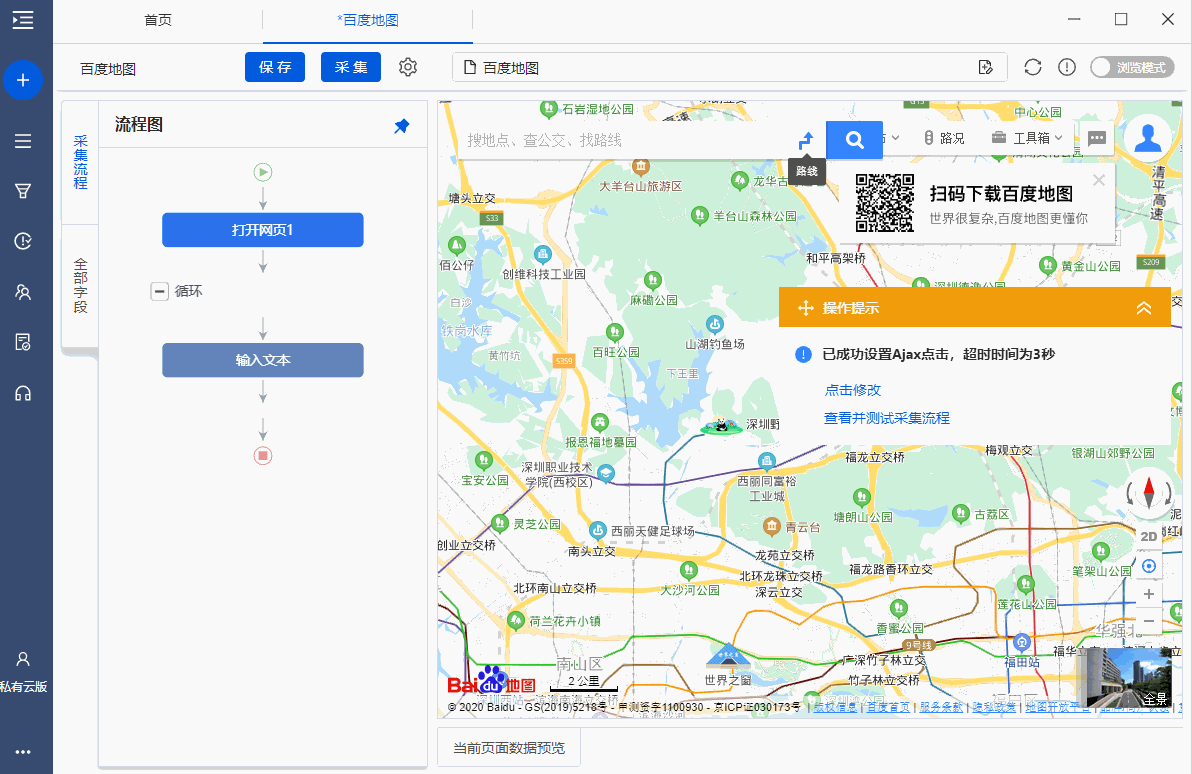Open the 全景 panorama thumbnail
This screenshot has height=774, width=1192.
pyautogui.click(x=1128, y=679)
